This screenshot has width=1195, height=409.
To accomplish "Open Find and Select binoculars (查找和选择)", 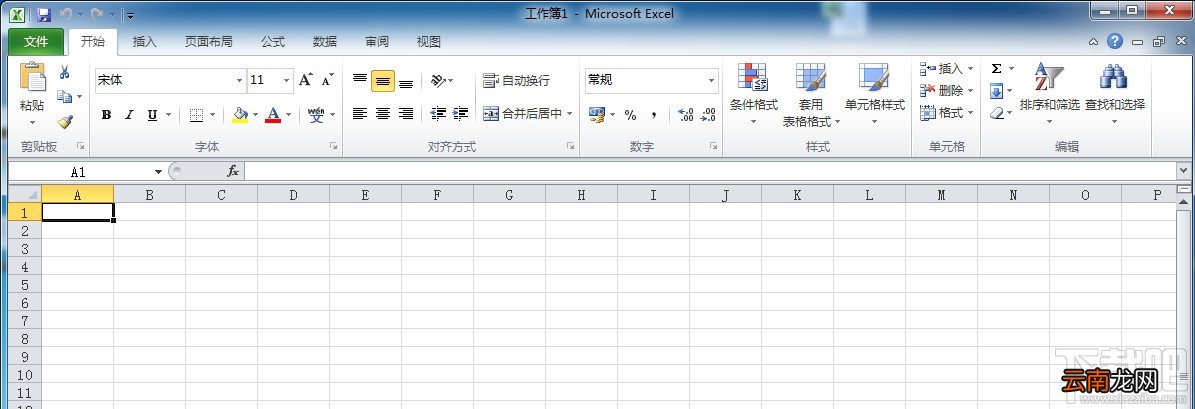I will click(x=1114, y=95).
